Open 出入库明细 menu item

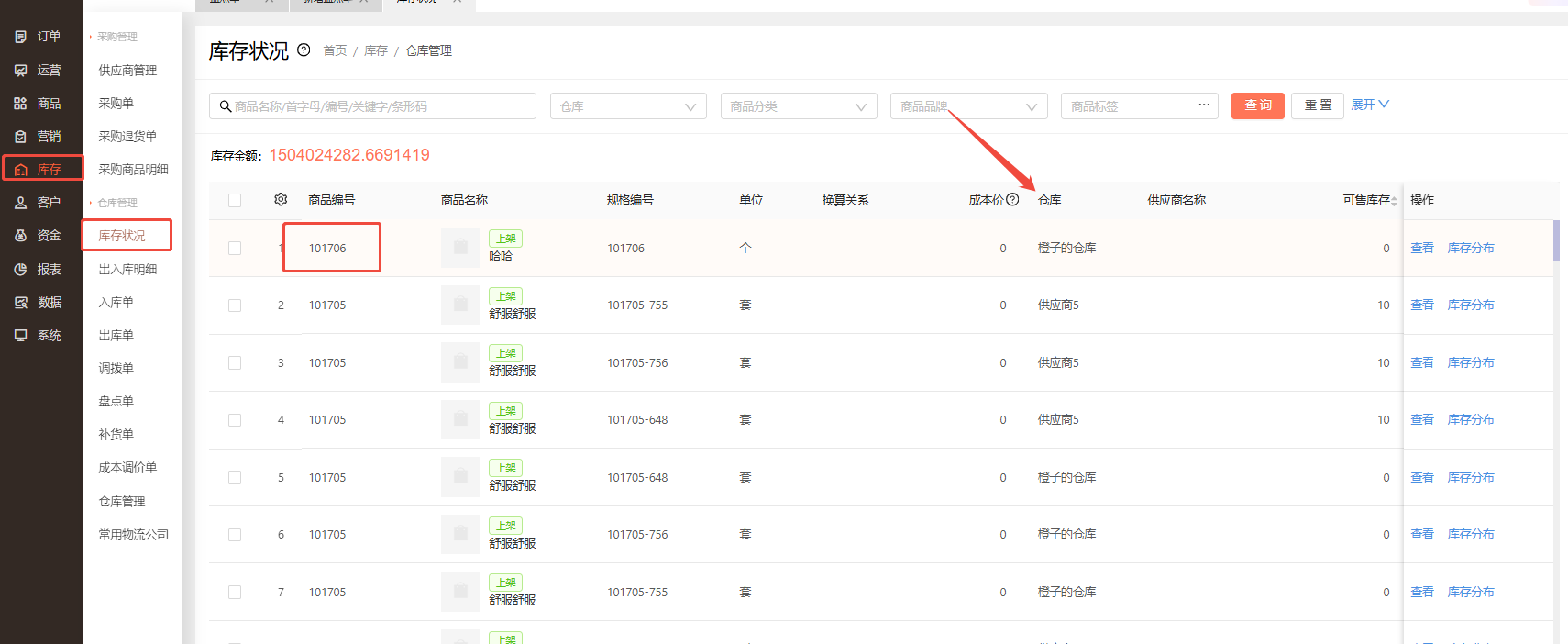127,269
